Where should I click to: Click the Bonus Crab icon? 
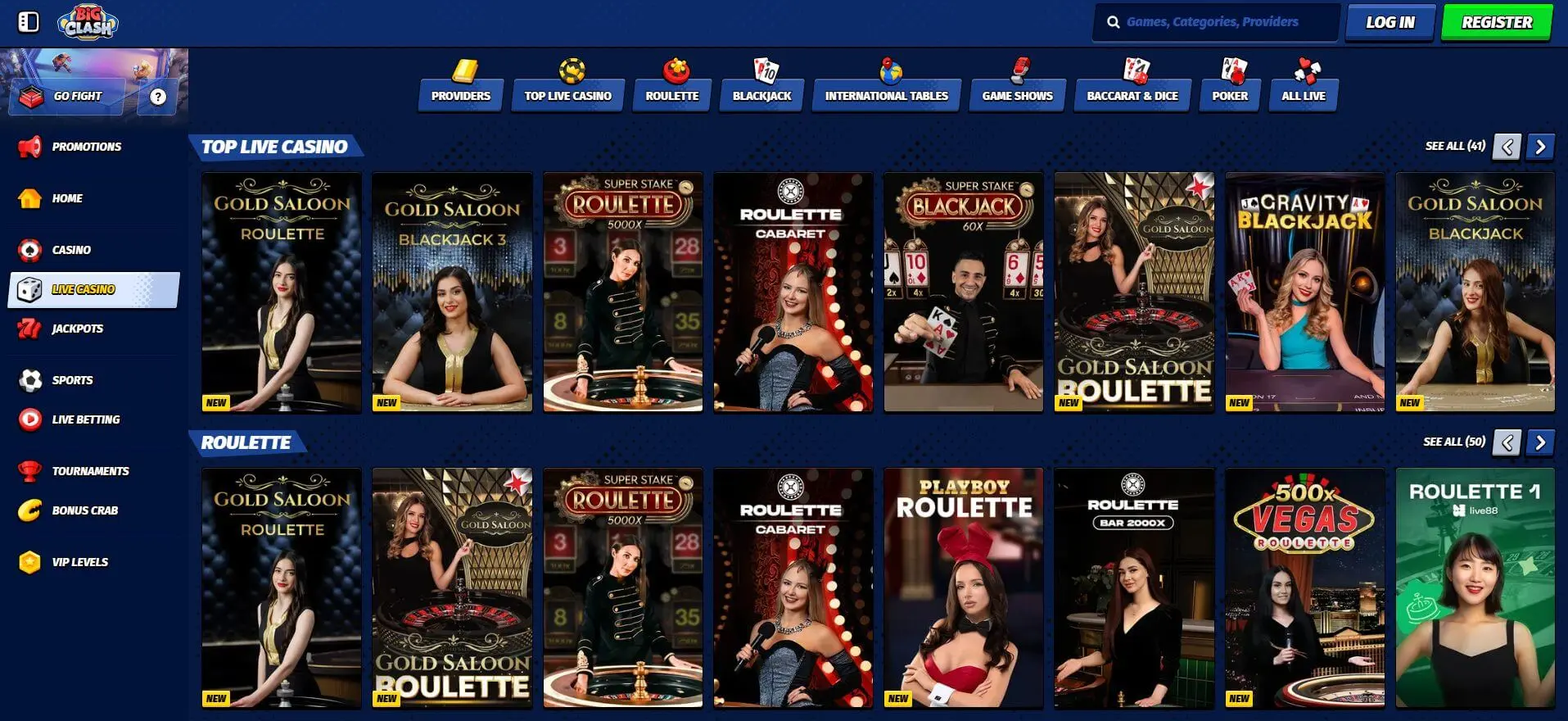29,510
